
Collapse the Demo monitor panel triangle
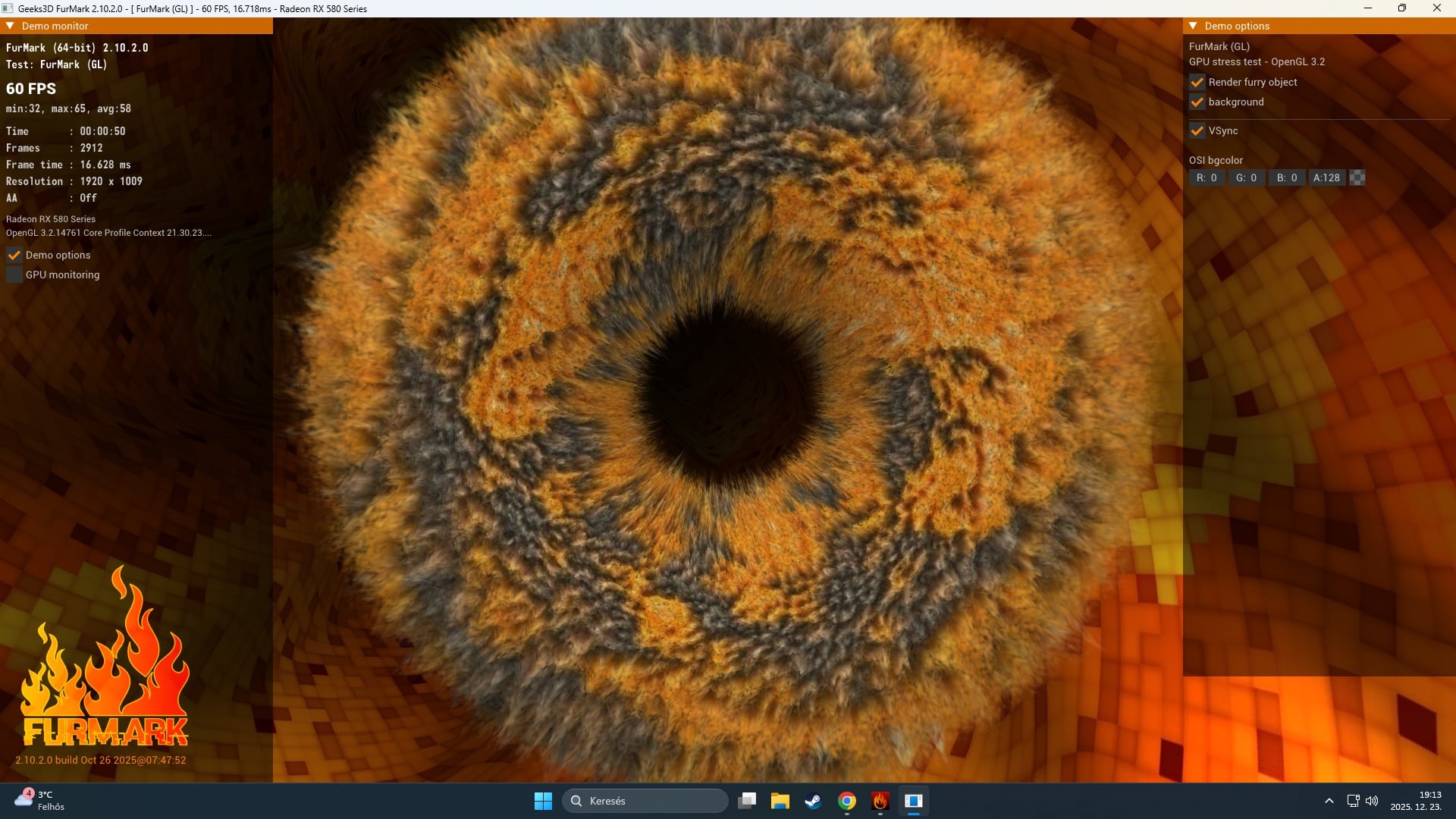coord(10,26)
